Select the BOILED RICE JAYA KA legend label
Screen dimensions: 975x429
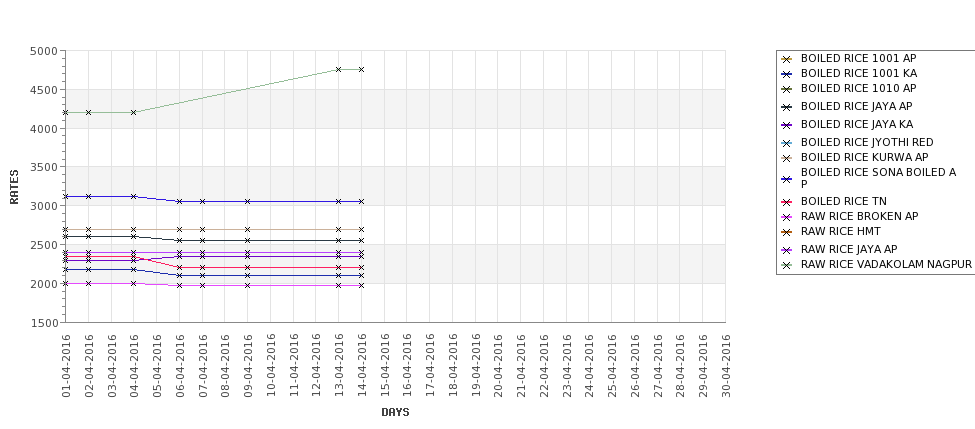(857, 124)
